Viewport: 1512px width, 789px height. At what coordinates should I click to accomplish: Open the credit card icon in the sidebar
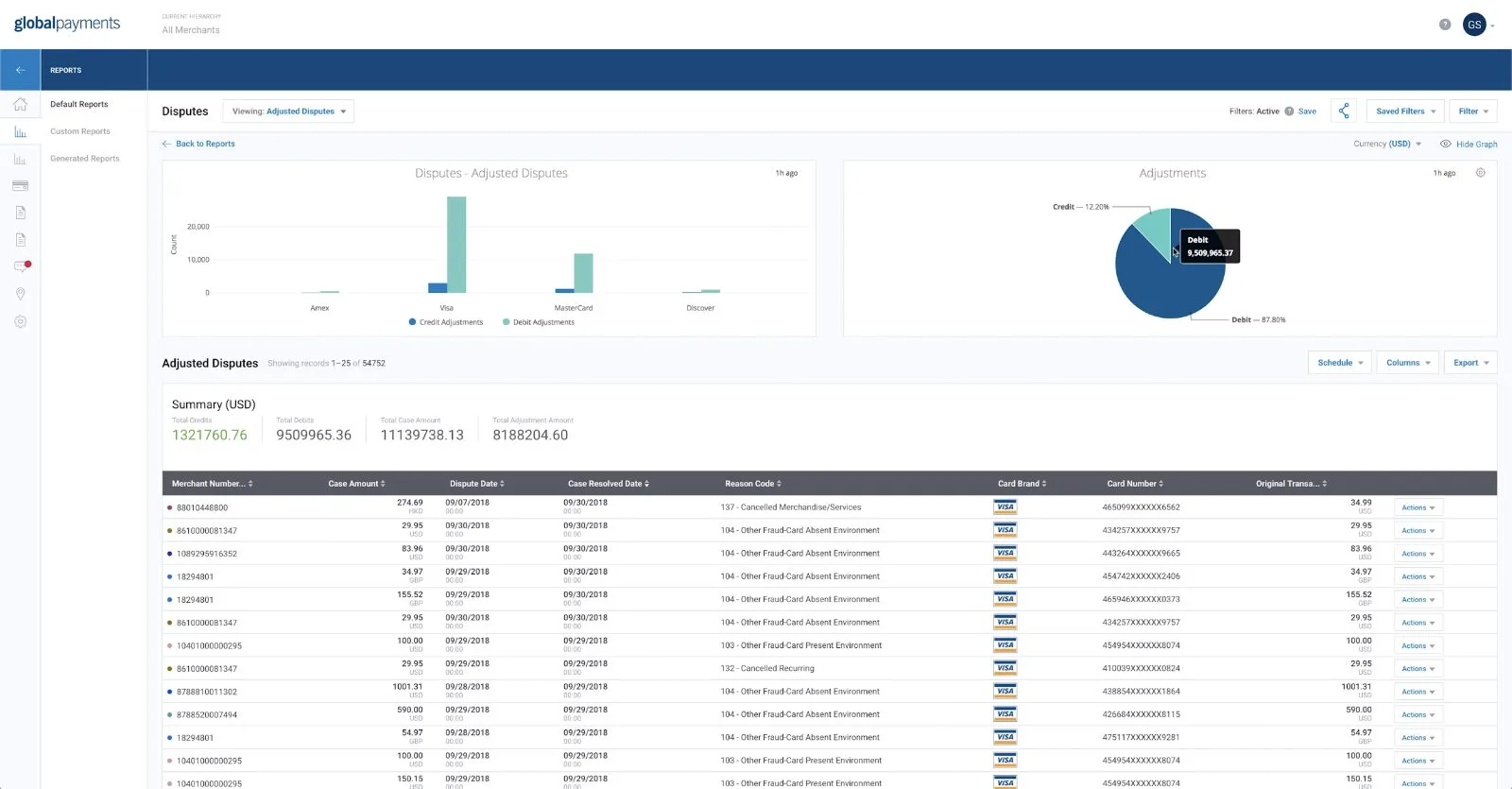[x=20, y=185]
